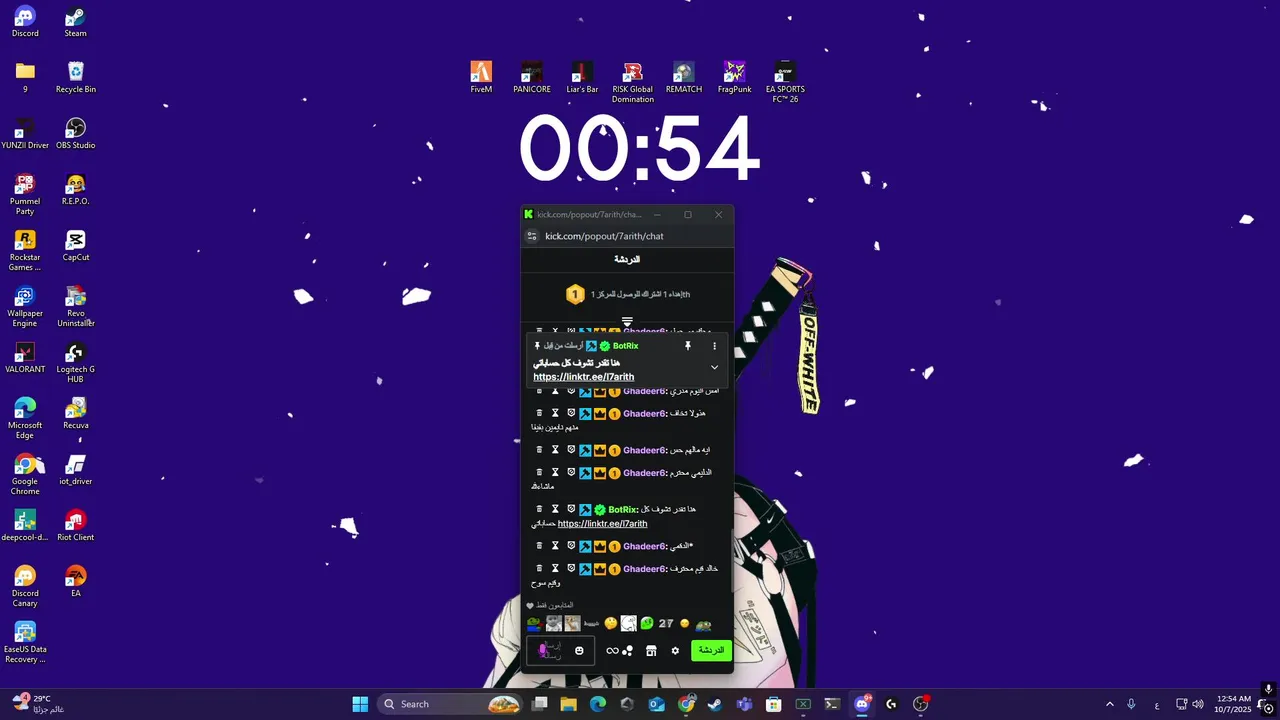Delete the last Ghadeer6 message with trash icon
This screenshot has height=720, width=1280.
pos(540,568)
